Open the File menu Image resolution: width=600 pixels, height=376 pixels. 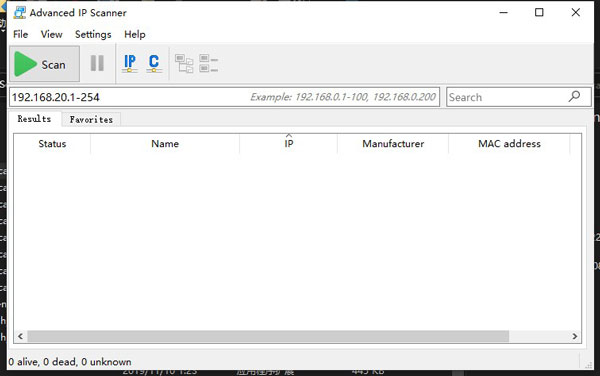pyautogui.click(x=20, y=34)
